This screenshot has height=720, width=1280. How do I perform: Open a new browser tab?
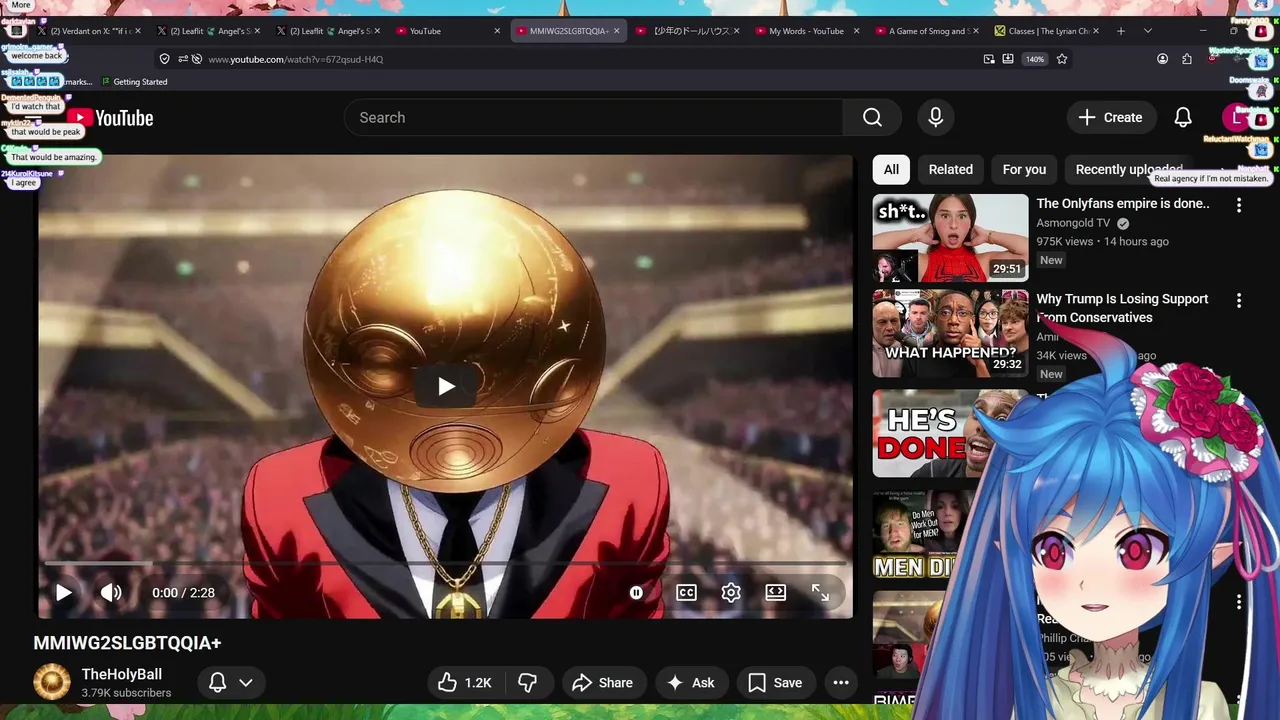pyautogui.click(x=1120, y=31)
